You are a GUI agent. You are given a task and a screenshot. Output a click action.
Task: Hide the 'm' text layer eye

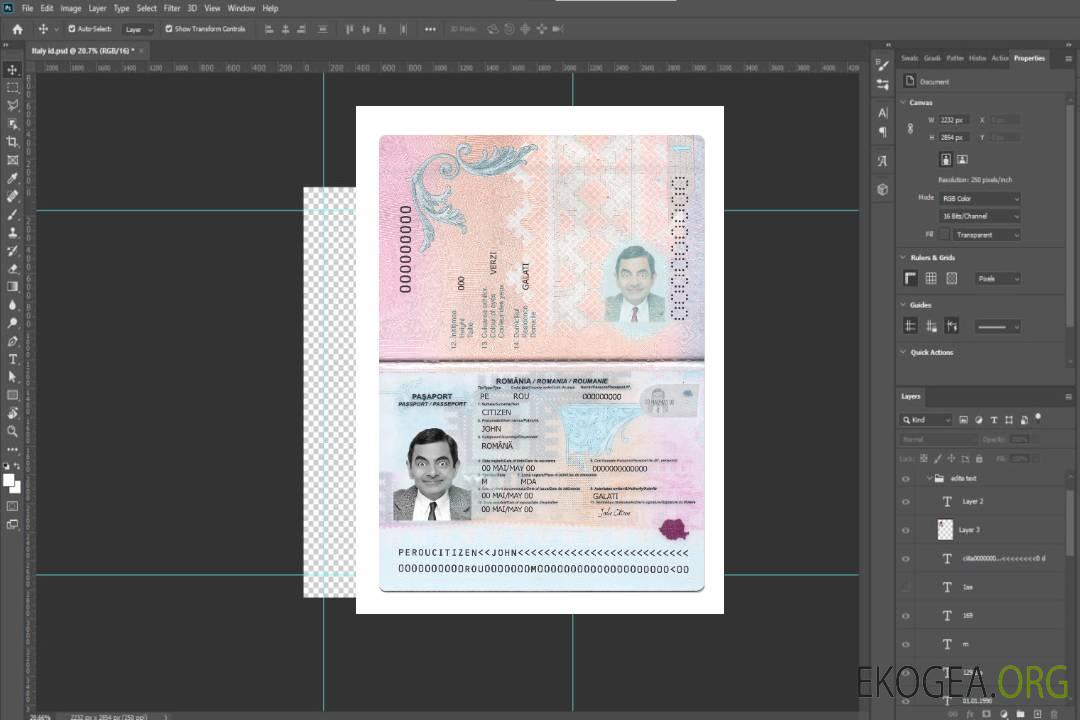click(906, 645)
